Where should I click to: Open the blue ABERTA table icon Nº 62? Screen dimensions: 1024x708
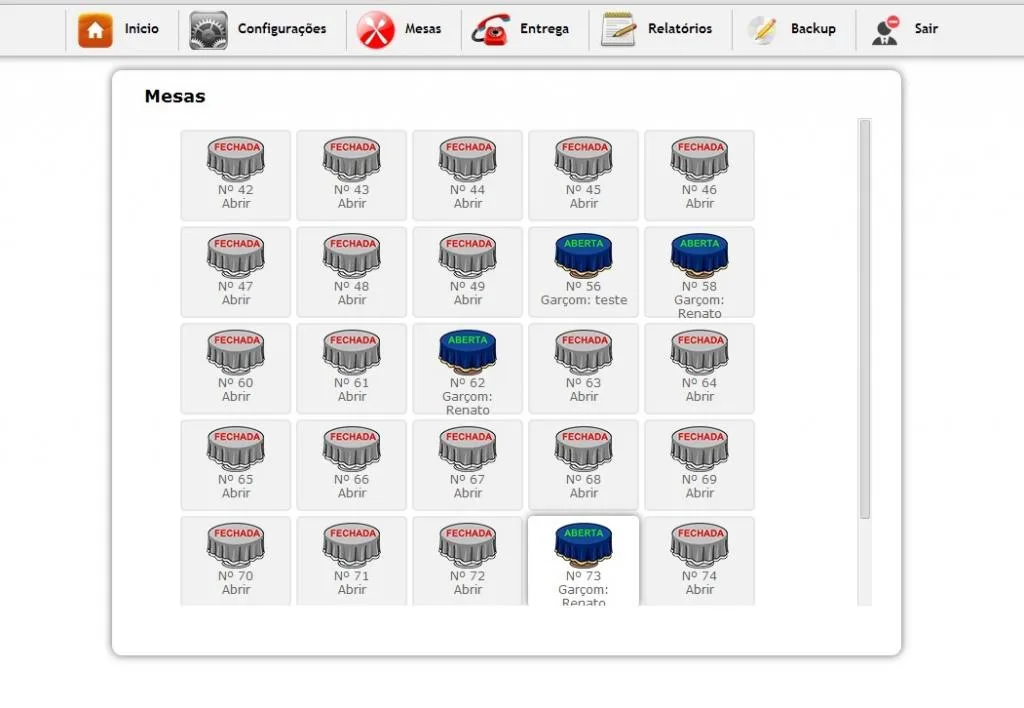[x=468, y=352]
